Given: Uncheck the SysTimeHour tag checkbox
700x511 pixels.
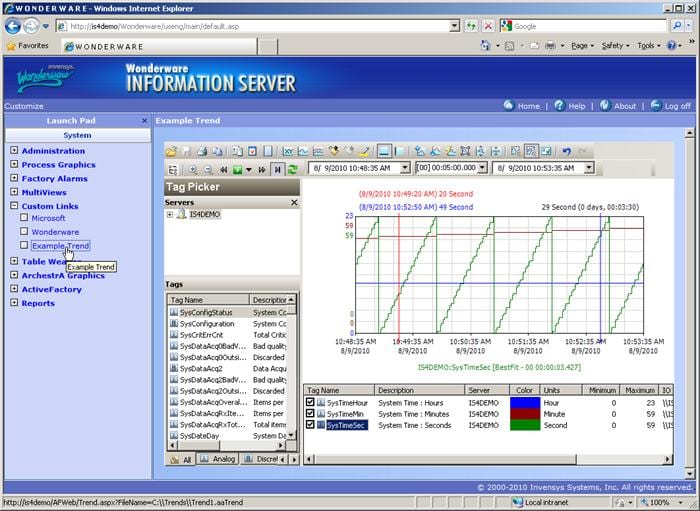Looking at the screenshot, I should pyautogui.click(x=310, y=402).
